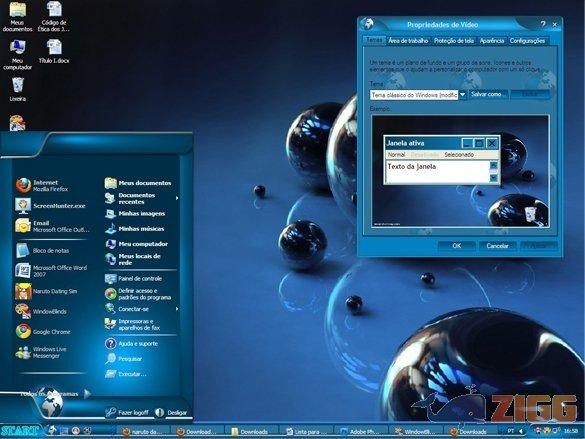Switch to Configurações tab
585x439 pixels.
tap(527, 41)
